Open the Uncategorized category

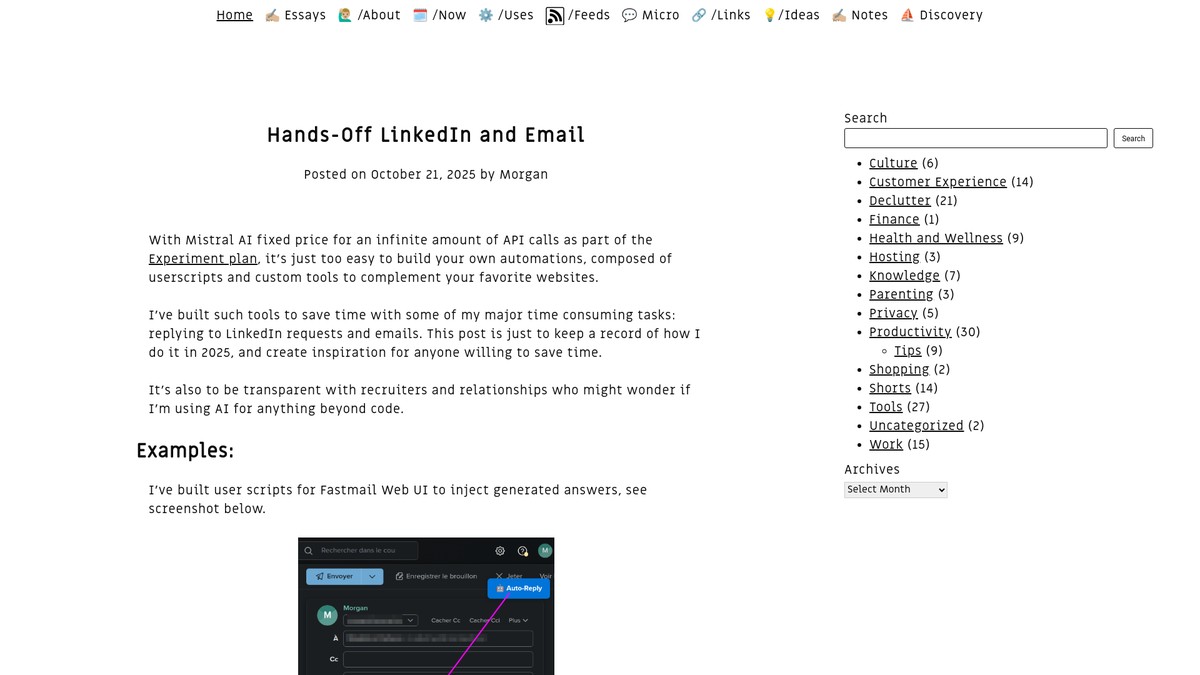coord(916,426)
